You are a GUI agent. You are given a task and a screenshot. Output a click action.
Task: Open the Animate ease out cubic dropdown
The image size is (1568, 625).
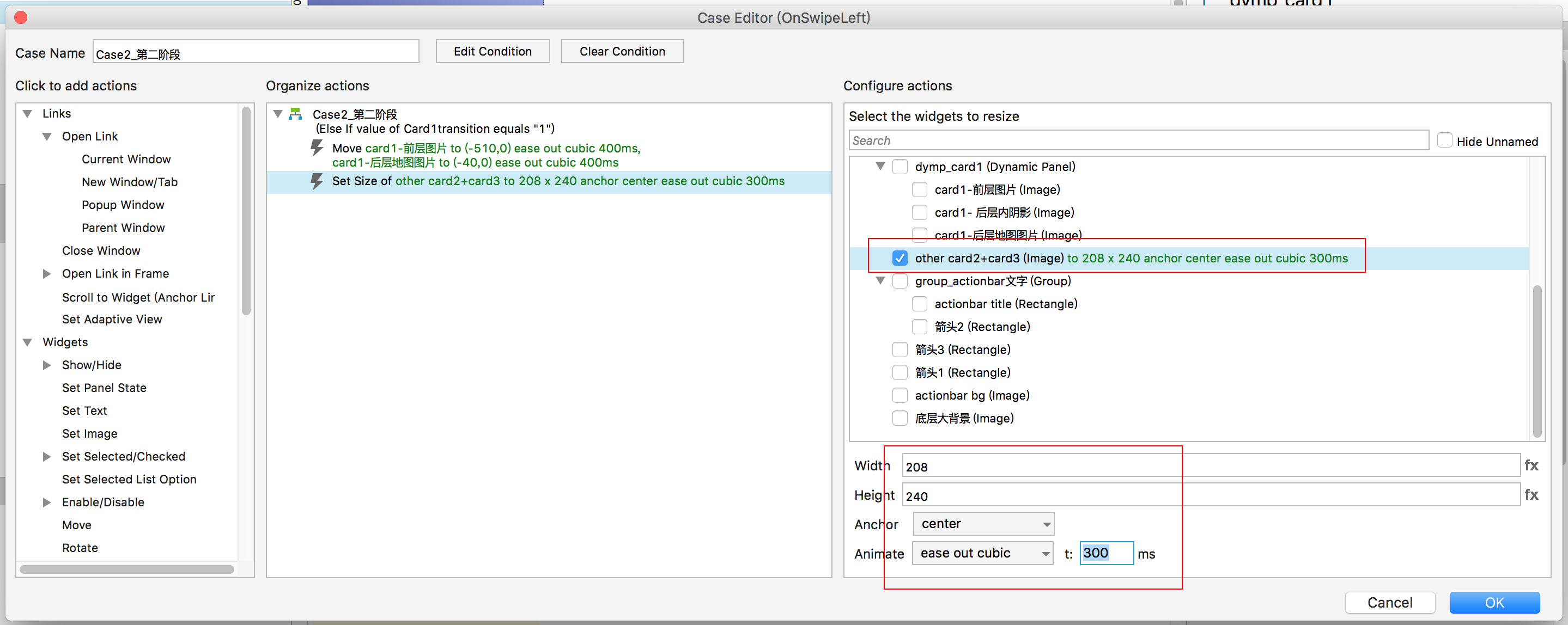(983, 553)
